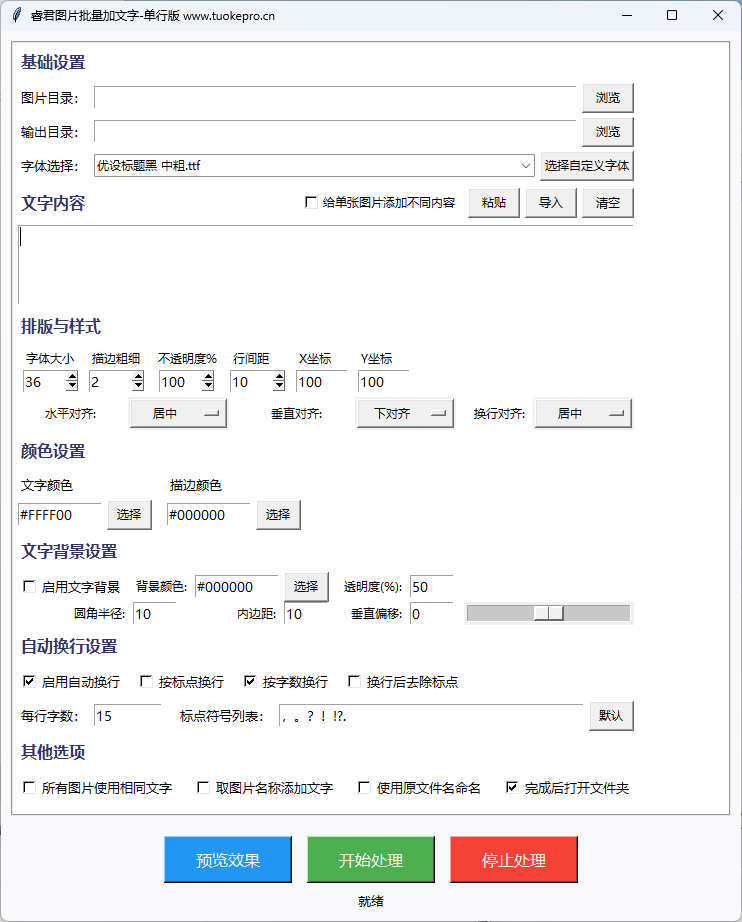
Task: Enable 给单张图片添加不同内容 checkbox
Action: [311, 203]
